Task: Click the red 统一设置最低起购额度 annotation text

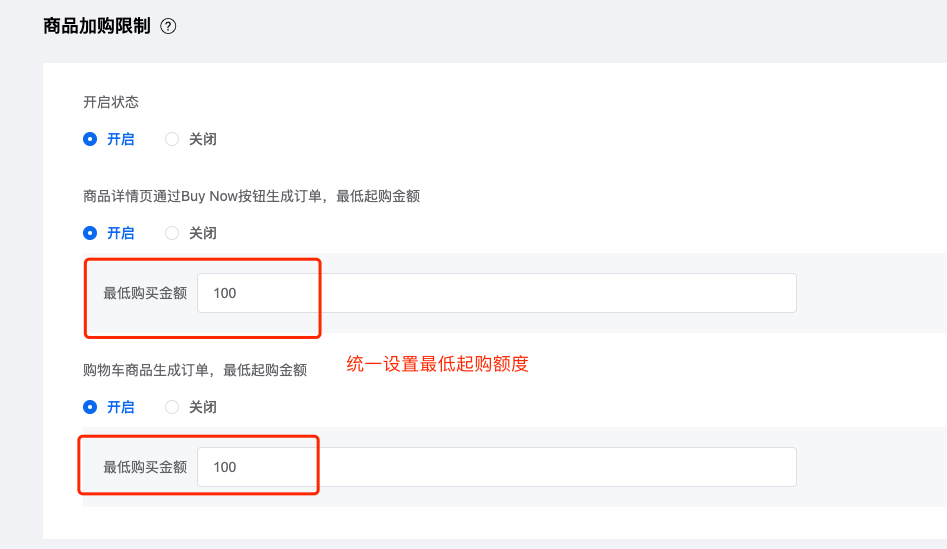Action: point(437,364)
